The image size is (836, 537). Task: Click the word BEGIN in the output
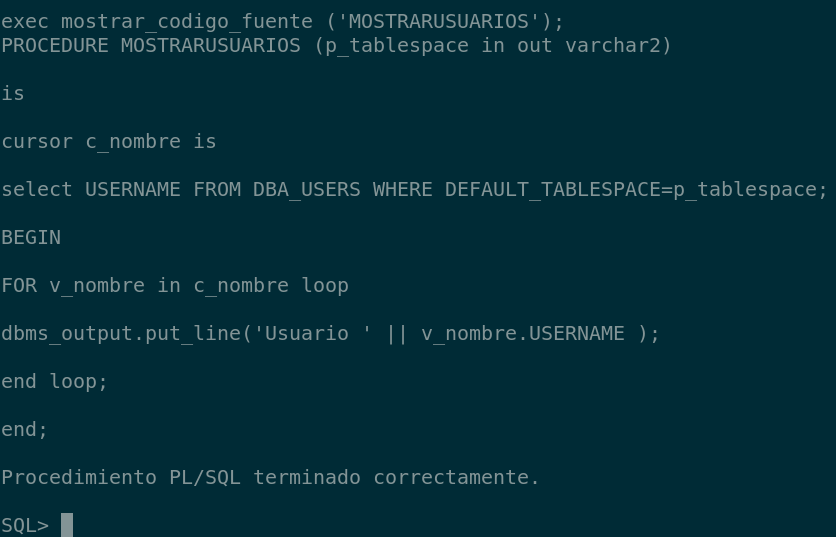(31, 237)
